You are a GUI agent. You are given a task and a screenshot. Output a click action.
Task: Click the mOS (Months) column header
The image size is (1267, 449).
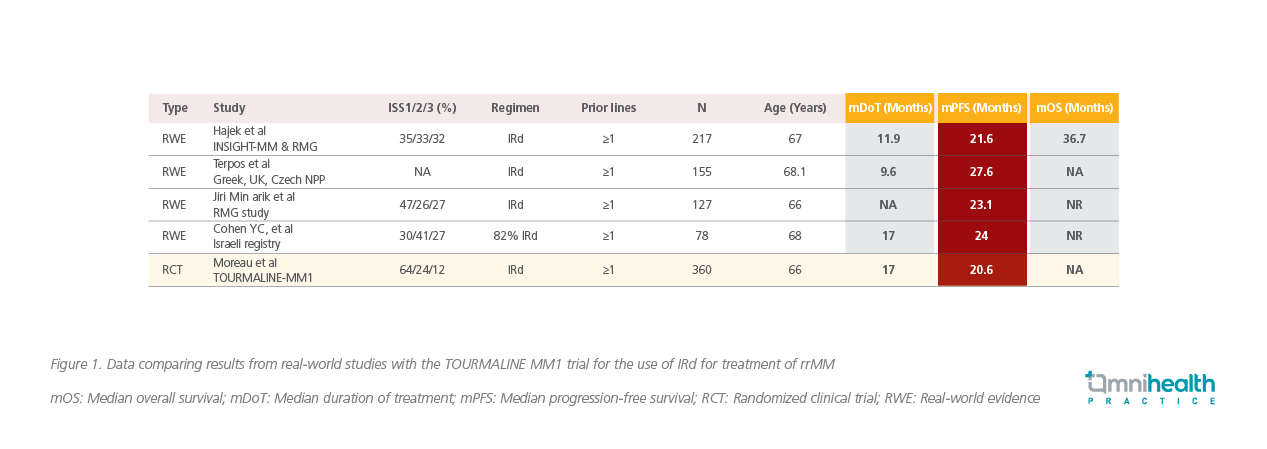pyautogui.click(x=1074, y=108)
